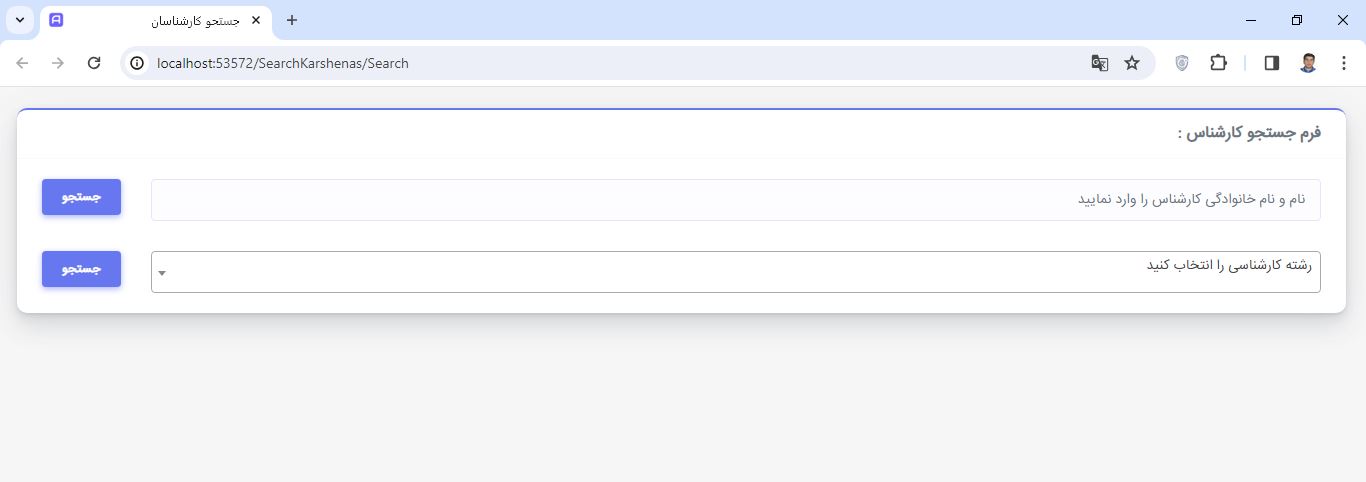Open a new tab with plus button
This screenshot has width=1366, height=482.
(x=292, y=20)
